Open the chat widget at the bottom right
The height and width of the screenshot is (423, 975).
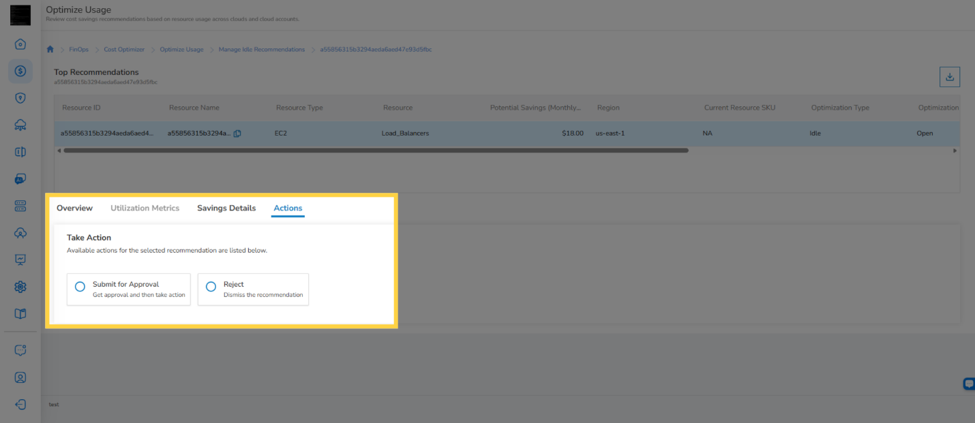coord(968,384)
